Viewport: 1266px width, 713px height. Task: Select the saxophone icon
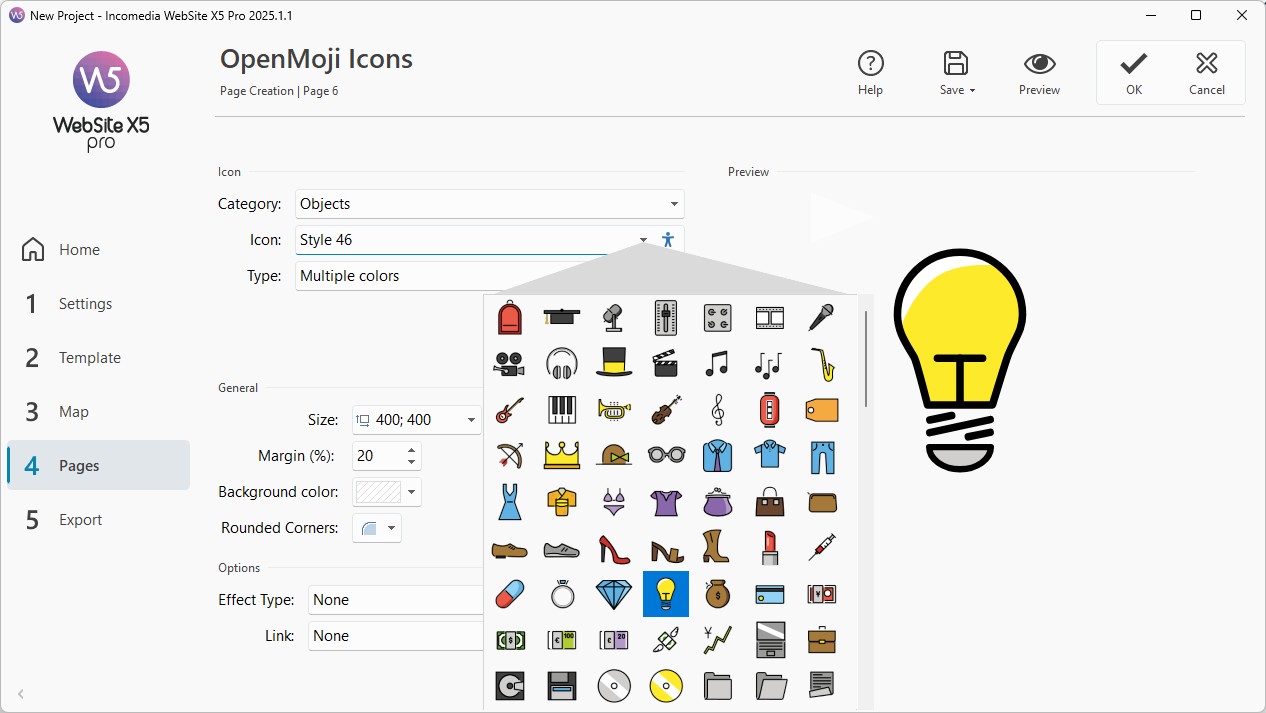(822, 363)
